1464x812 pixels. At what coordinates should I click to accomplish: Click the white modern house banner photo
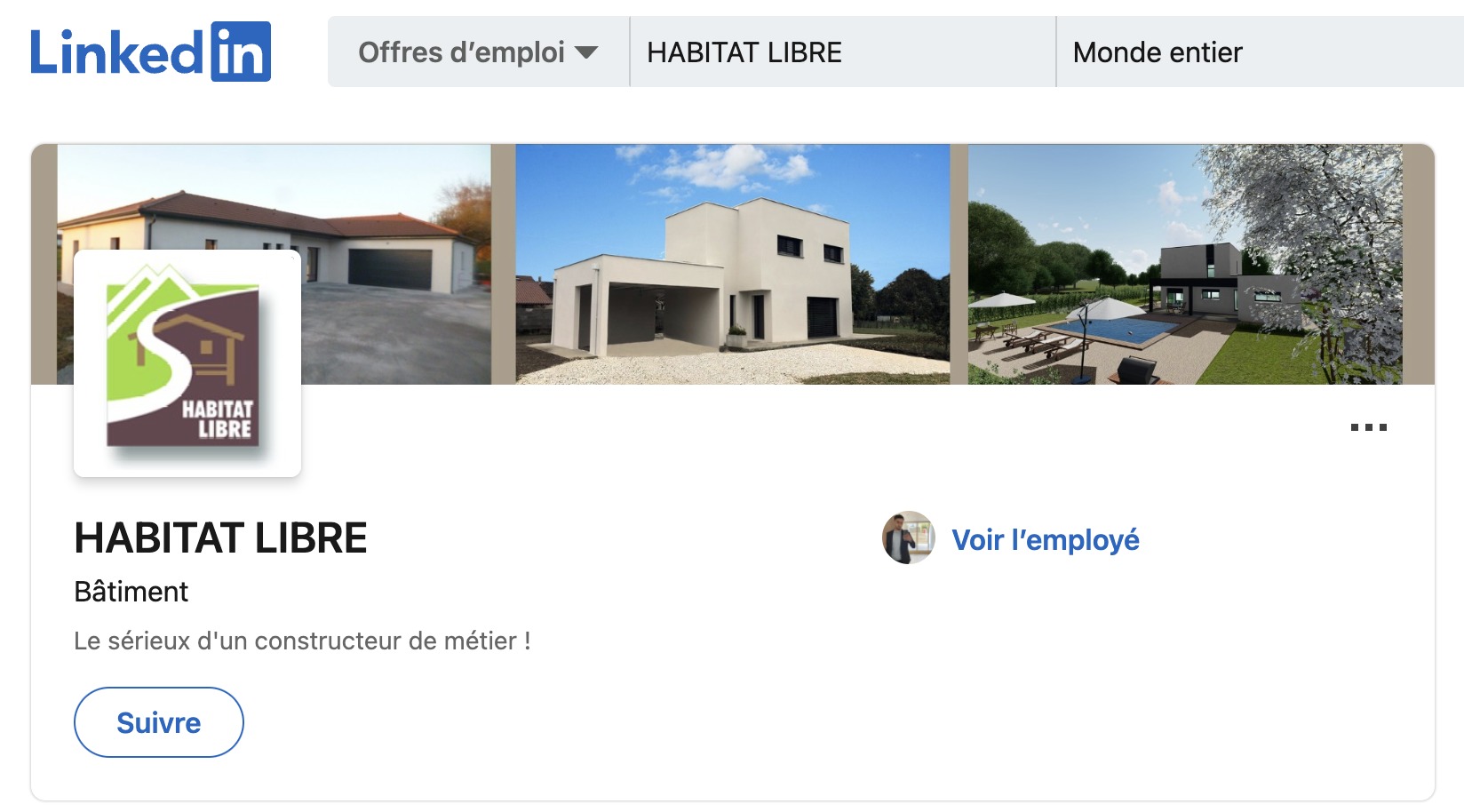click(733, 264)
